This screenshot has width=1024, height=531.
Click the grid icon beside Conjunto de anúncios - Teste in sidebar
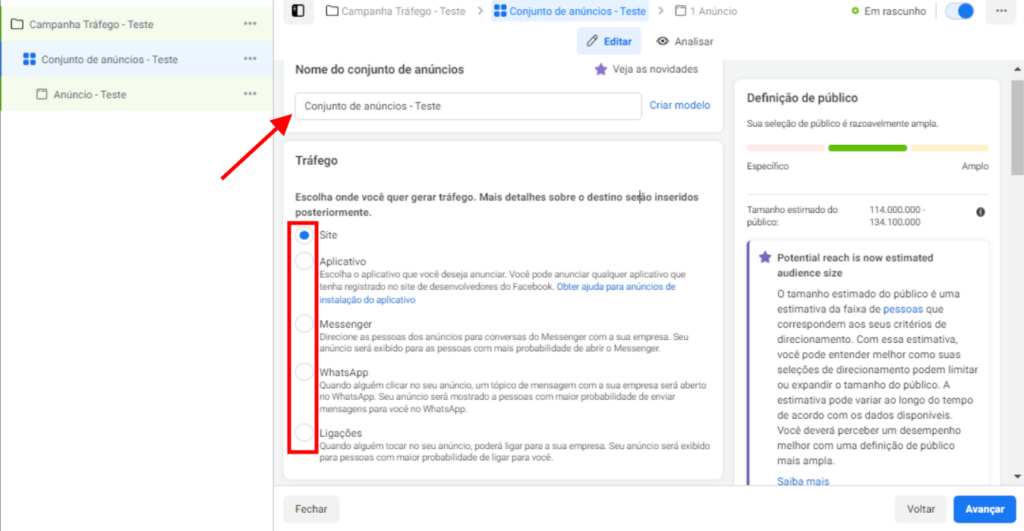point(29,59)
